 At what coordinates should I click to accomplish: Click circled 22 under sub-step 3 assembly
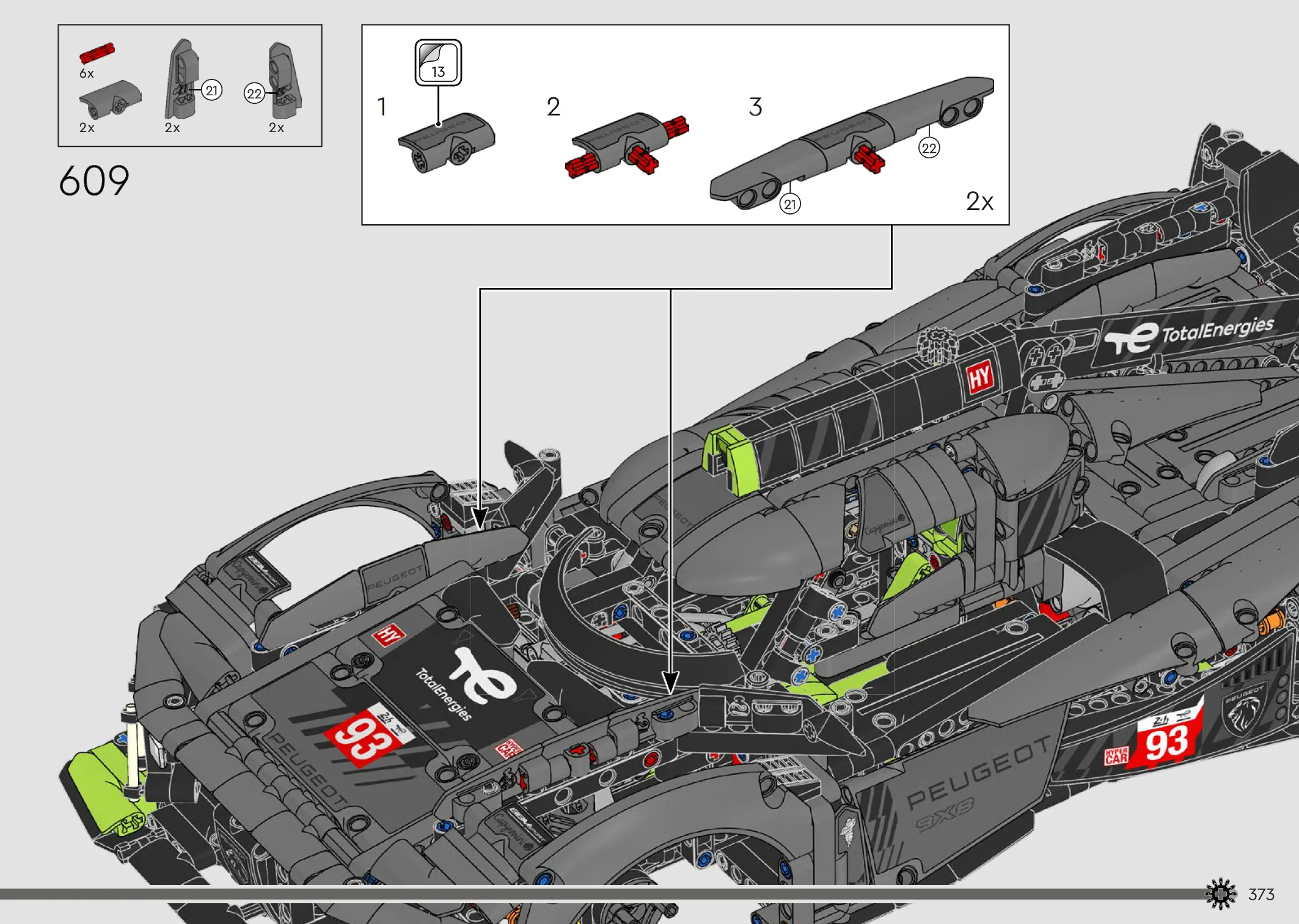(x=929, y=148)
